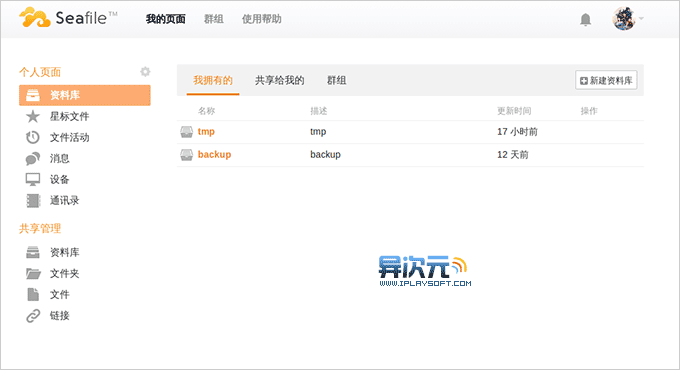Click the chain link icon for 链接

33,316
